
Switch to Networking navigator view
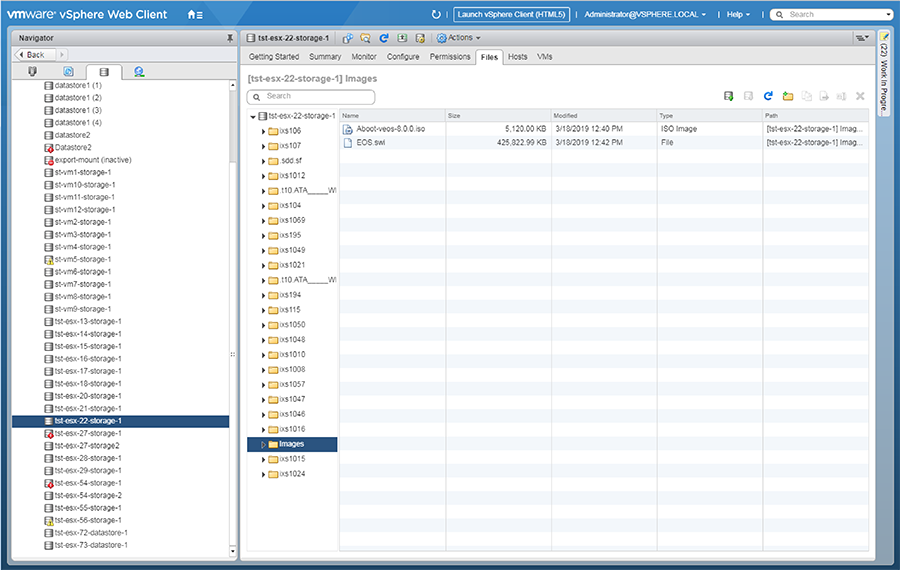pos(139,71)
